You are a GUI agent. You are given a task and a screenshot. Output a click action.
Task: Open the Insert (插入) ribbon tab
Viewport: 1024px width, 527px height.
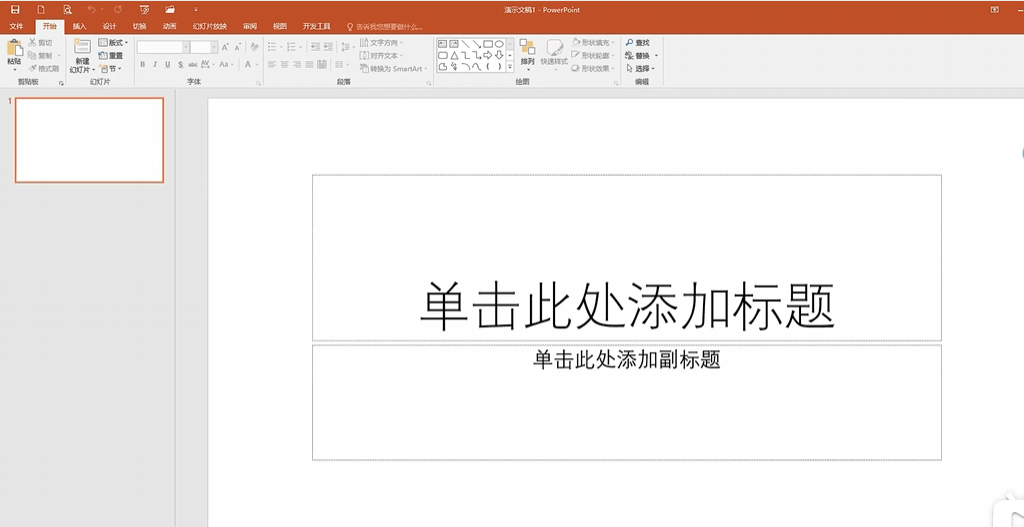tap(79, 26)
